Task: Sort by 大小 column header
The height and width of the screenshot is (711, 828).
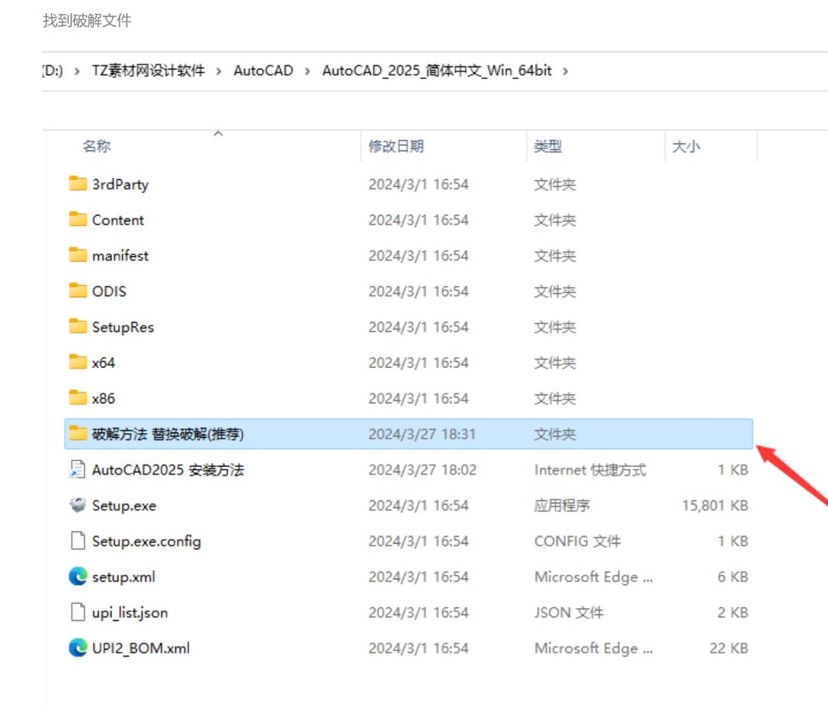Action: tap(686, 146)
